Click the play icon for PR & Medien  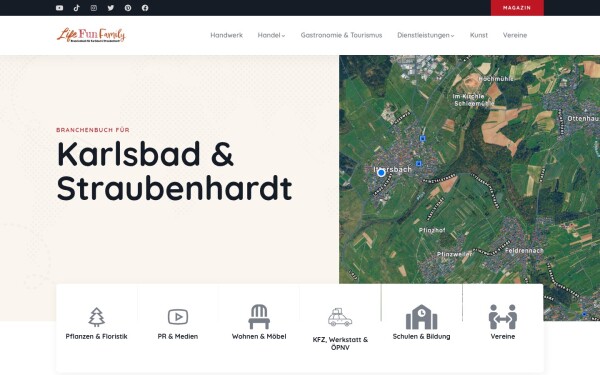tap(178, 317)
